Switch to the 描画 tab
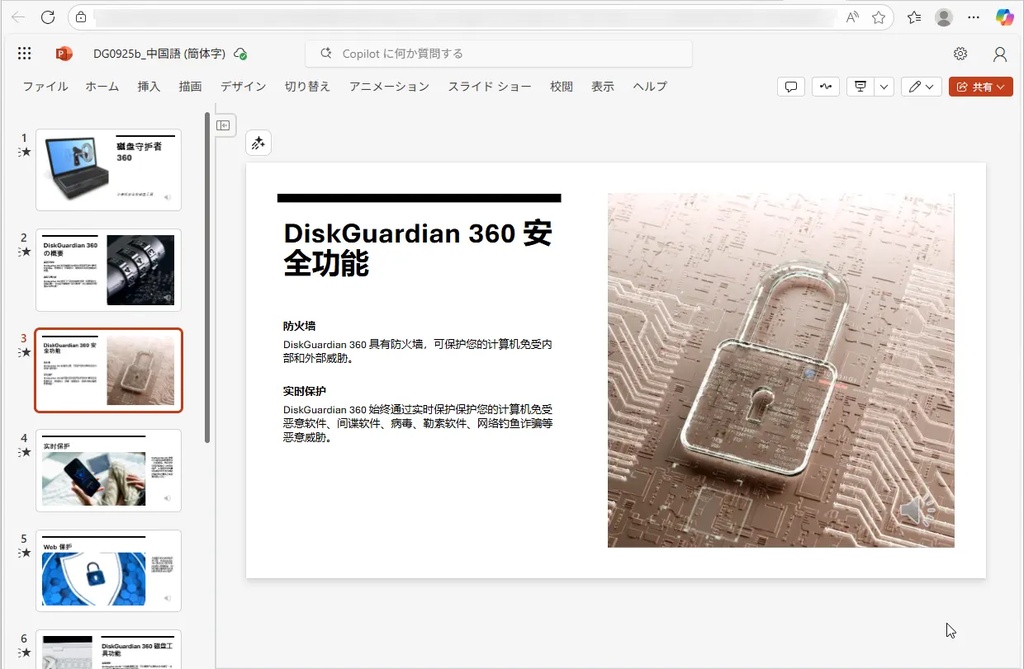This screenshot has width=1024, height=669. (x=190, y=86)
